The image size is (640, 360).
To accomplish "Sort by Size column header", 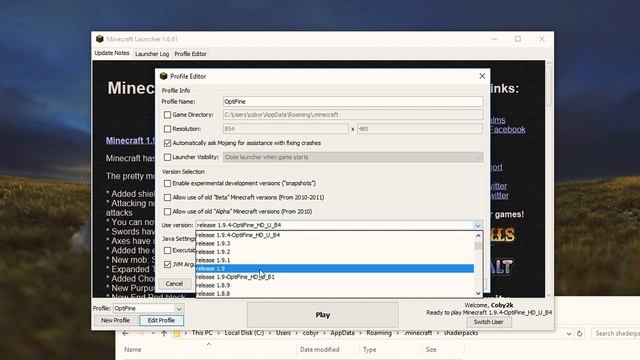I will (x=431, y=350).
